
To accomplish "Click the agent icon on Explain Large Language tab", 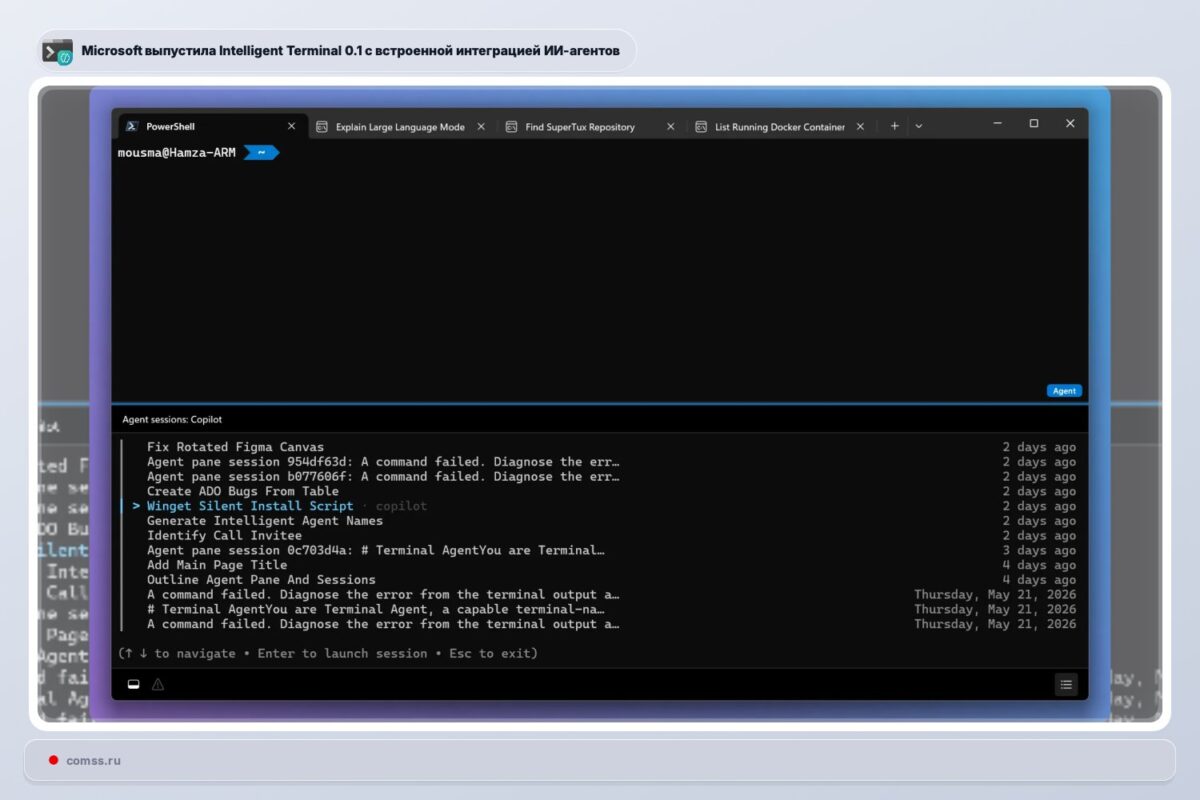I will (322, 127).
